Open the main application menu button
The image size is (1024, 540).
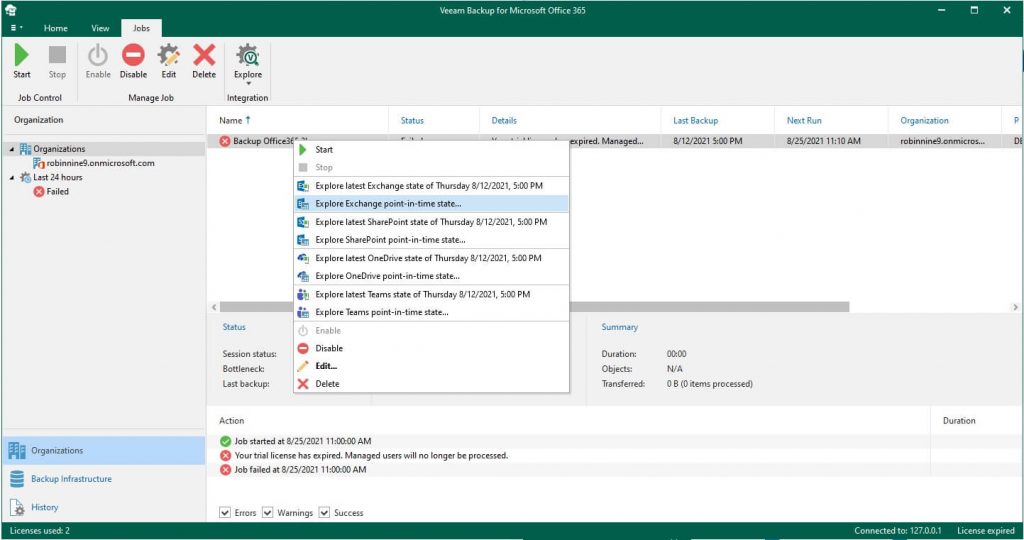tap(16, 28)
